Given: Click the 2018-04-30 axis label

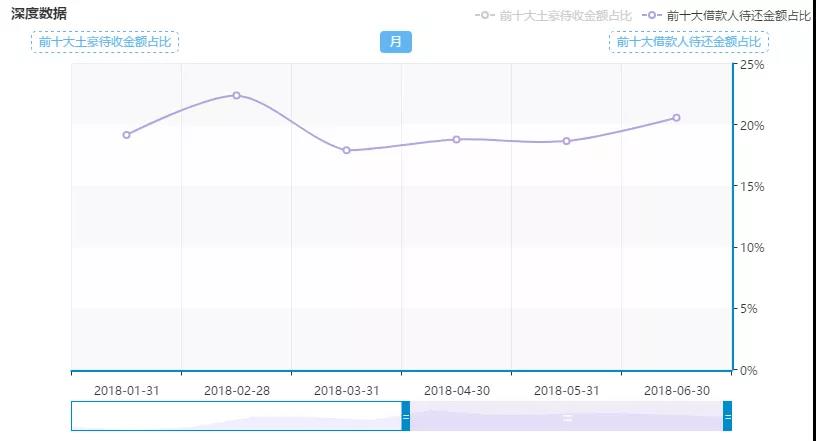Looking at the screenshot, I should click(457, 390).
